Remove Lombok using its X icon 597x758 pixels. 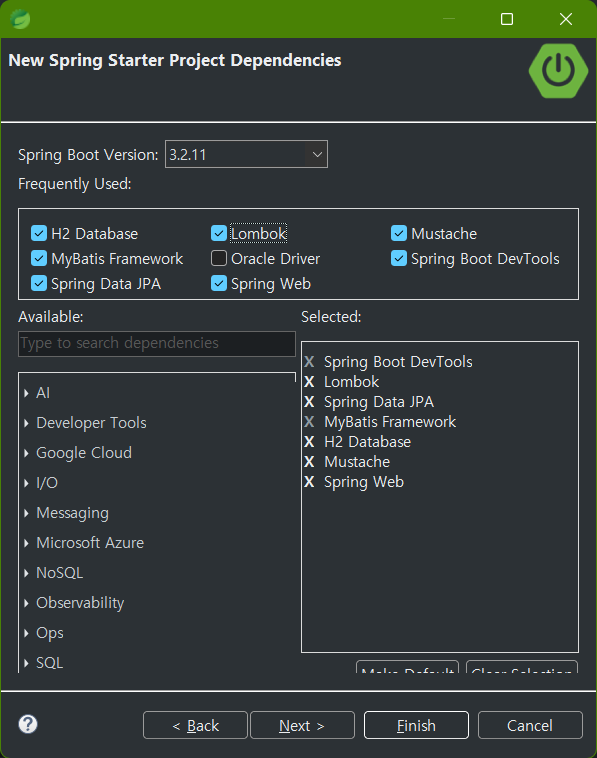309,382
